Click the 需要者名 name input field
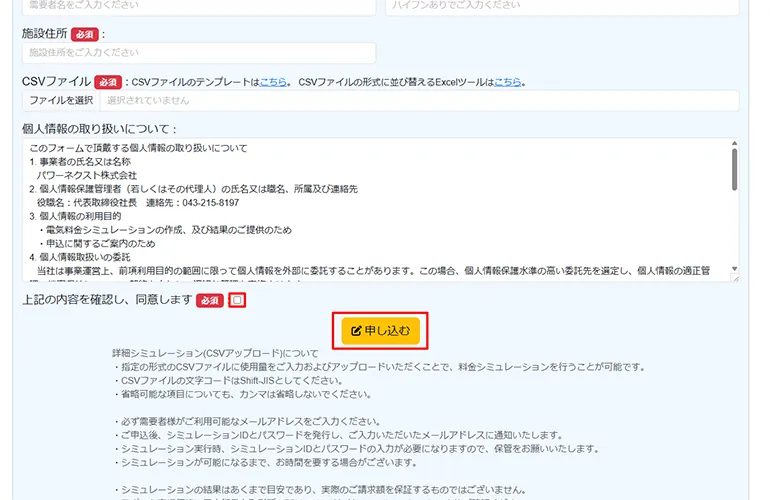Screen dimensions: 770x500 (199, 5)
